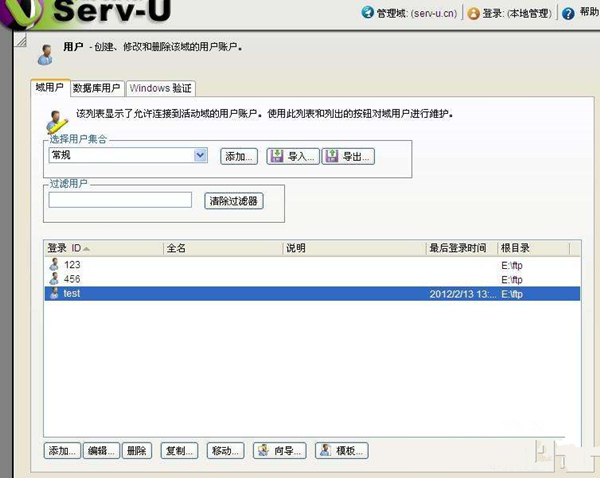
Task: Open the management domain (serv-u.cn) icon
Action: [x=367, y=12]
